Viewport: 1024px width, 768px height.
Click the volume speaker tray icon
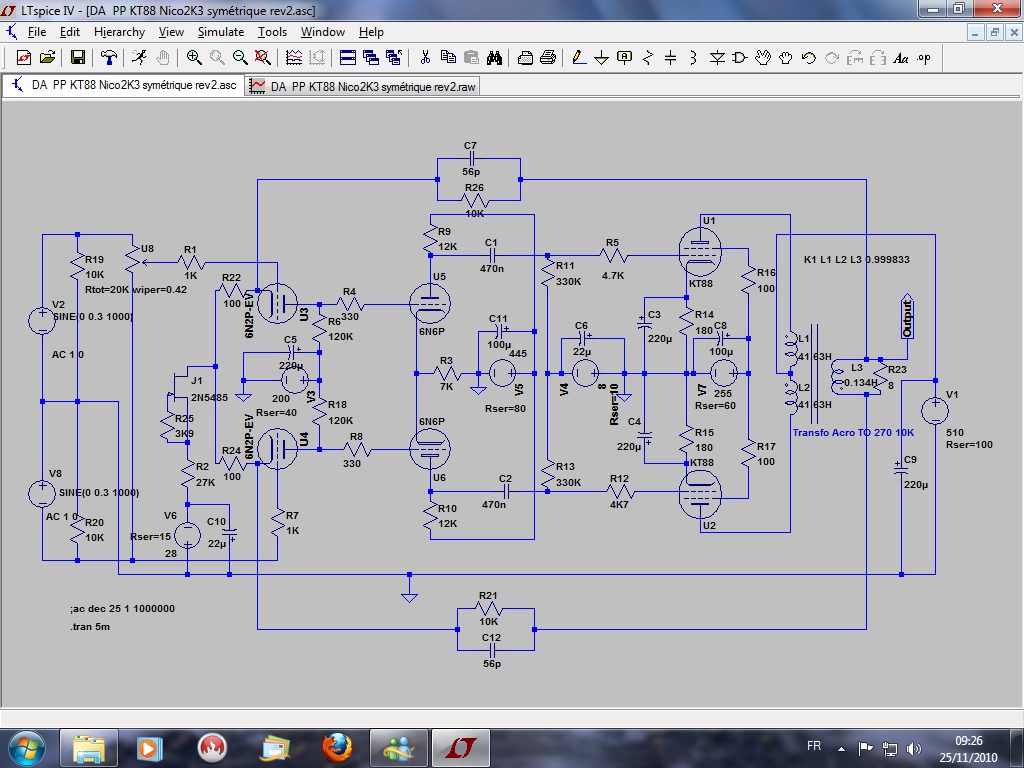[914, 748]
